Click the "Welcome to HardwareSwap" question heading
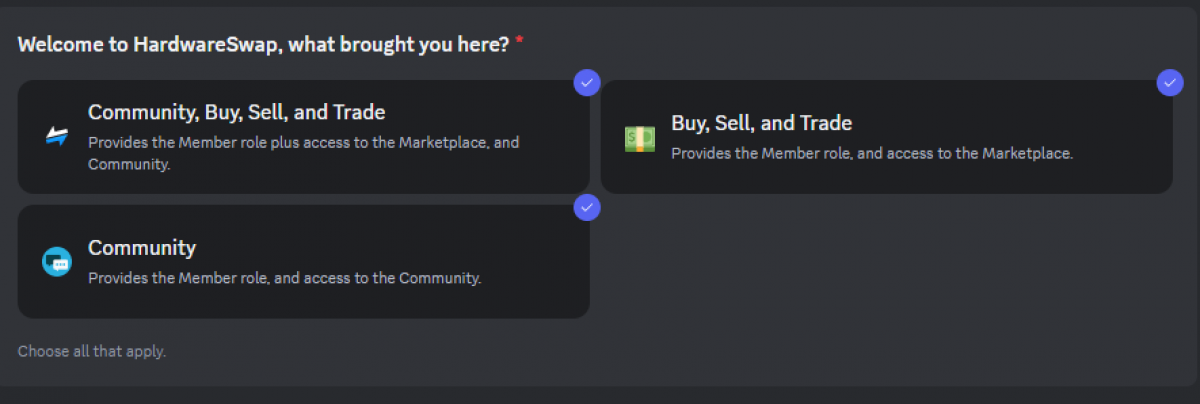Screen dimensions: 1200x404 [x=263, y=44]
